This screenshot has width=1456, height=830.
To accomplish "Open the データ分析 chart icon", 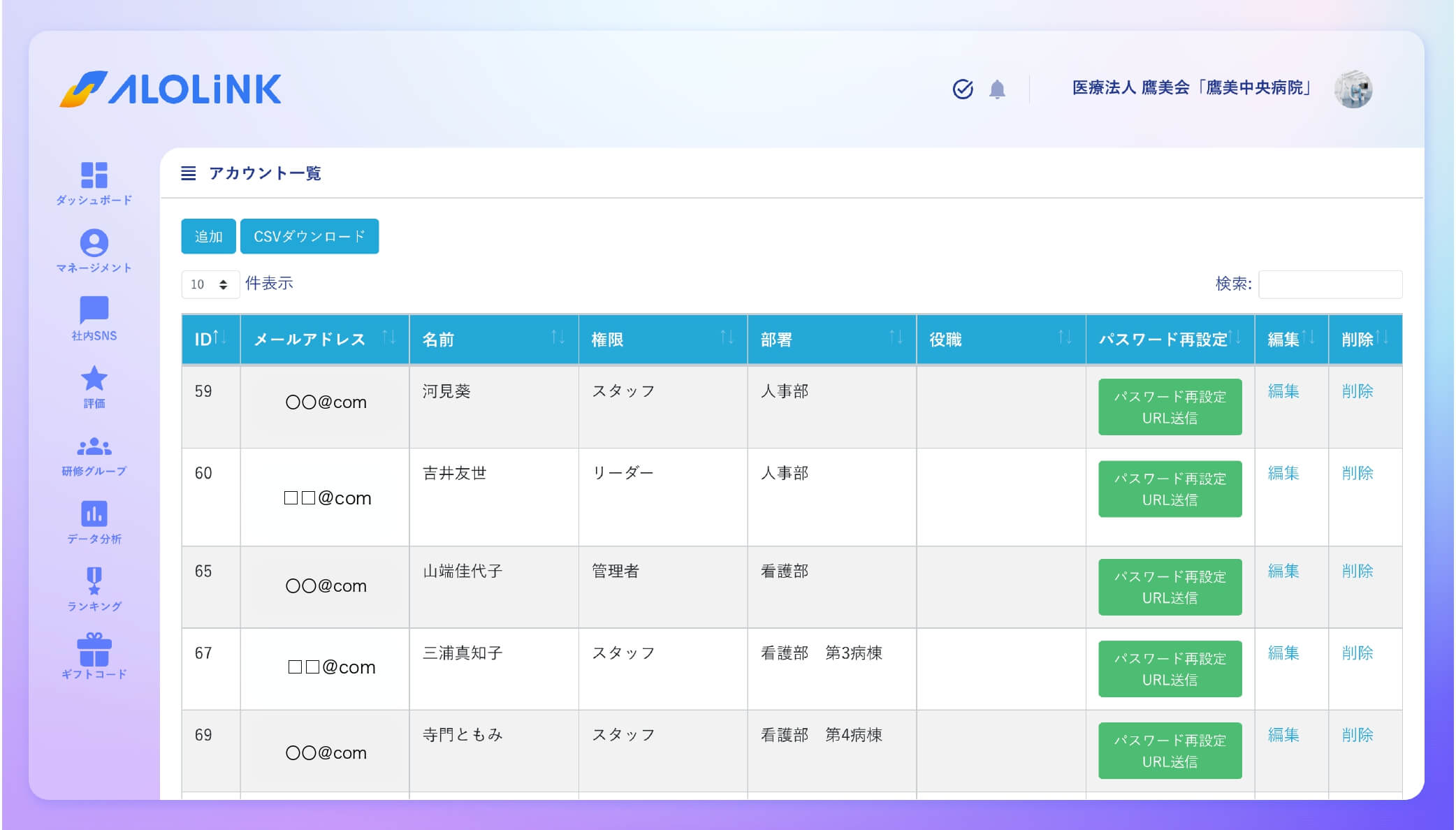I will [x=94, y=514].
